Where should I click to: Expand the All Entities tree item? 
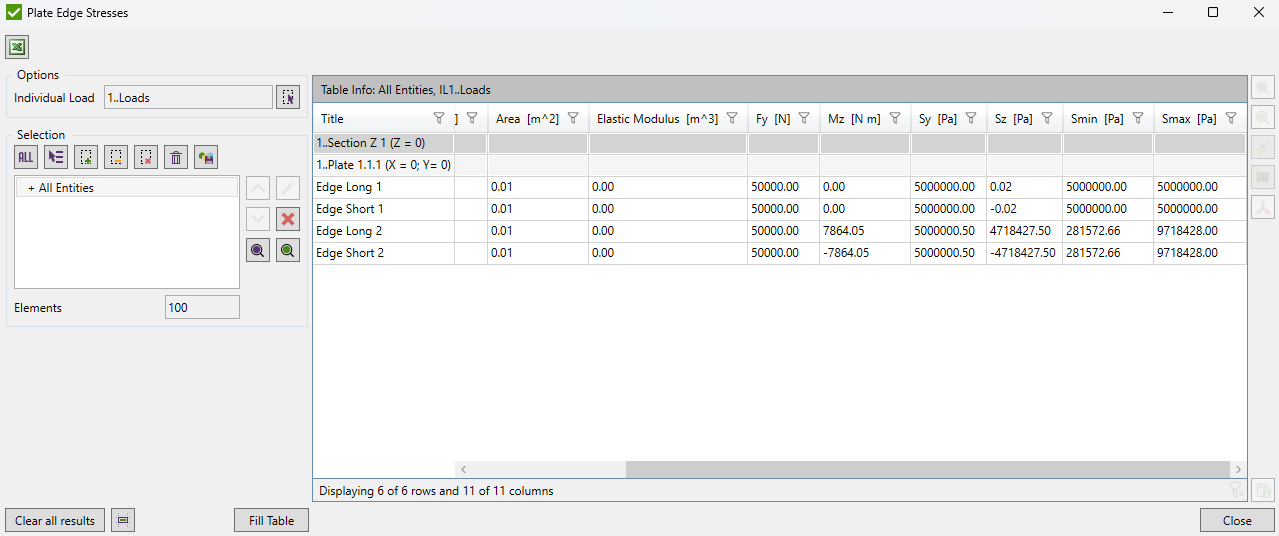(x=31, y=188)
